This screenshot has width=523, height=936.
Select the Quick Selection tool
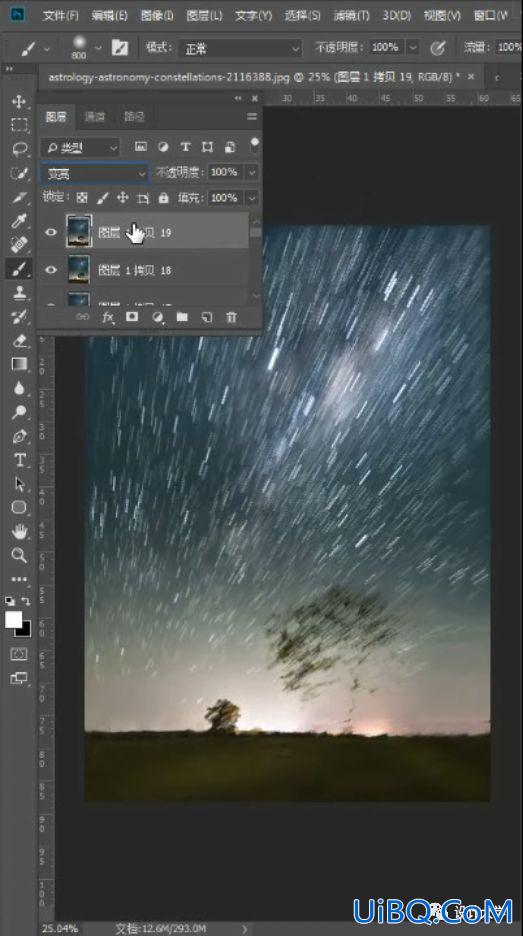tap(19, 173)
